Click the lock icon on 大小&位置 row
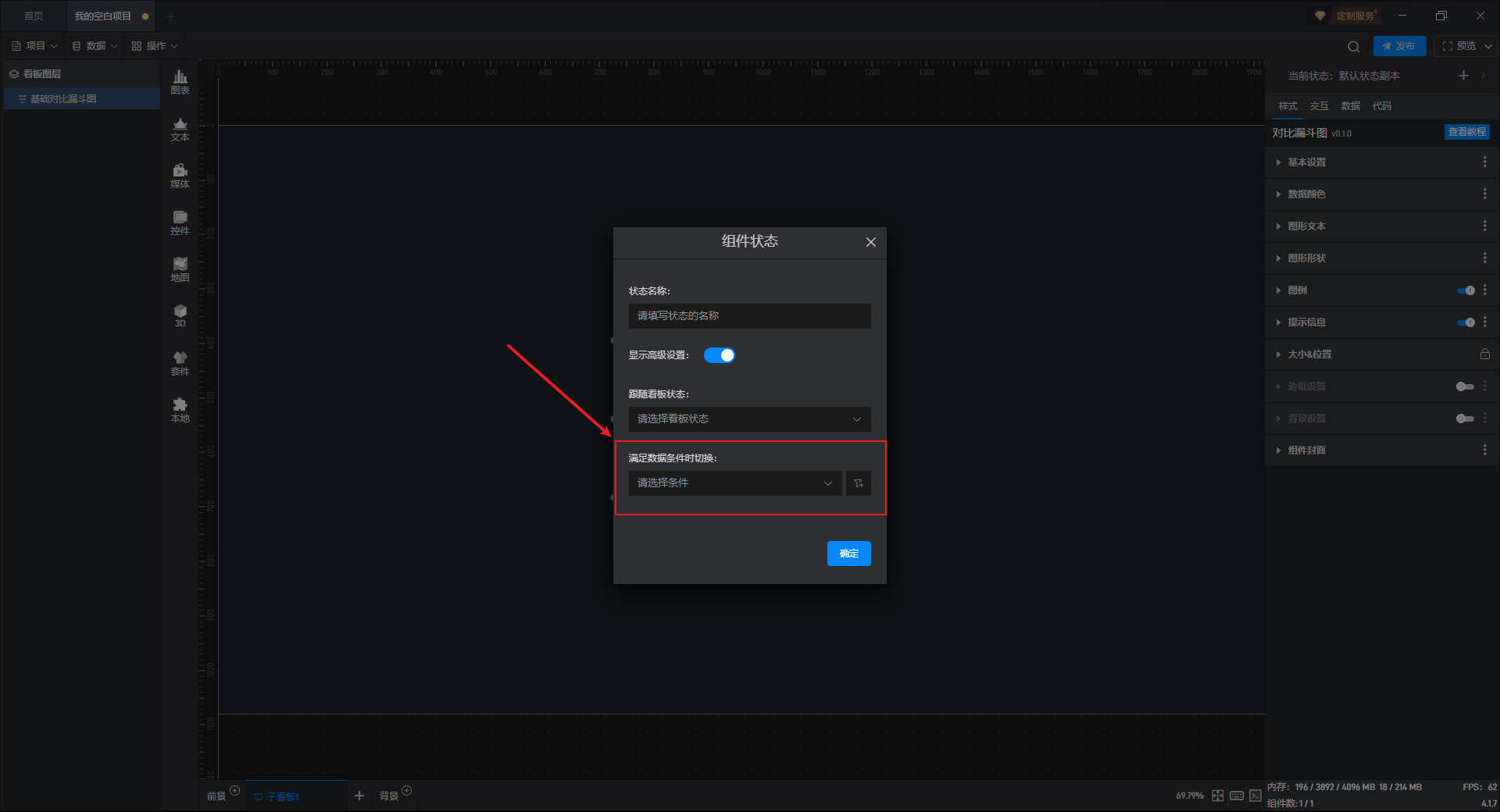The image size is (1500, 812). 1484,354
